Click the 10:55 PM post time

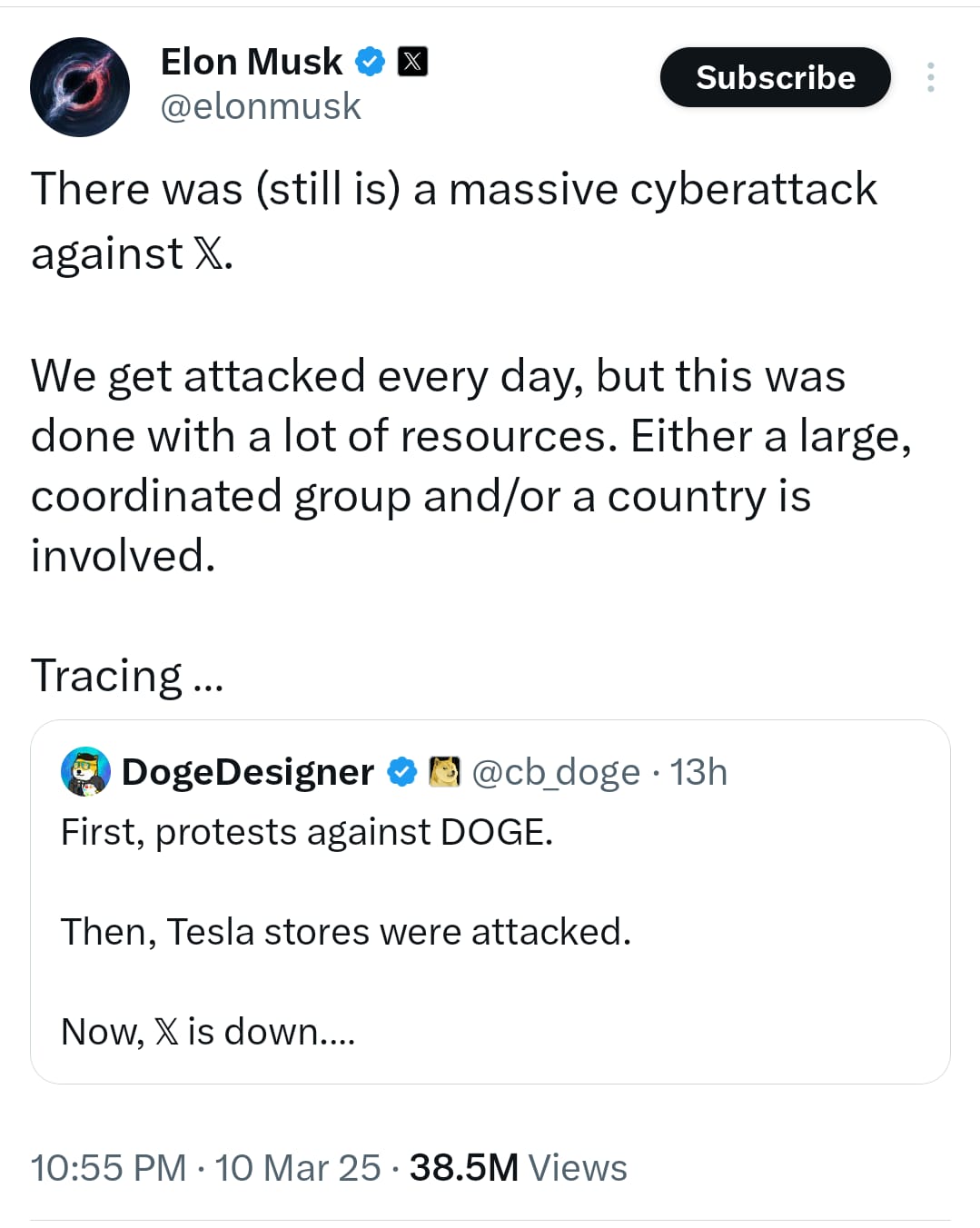coord(108,1168)
